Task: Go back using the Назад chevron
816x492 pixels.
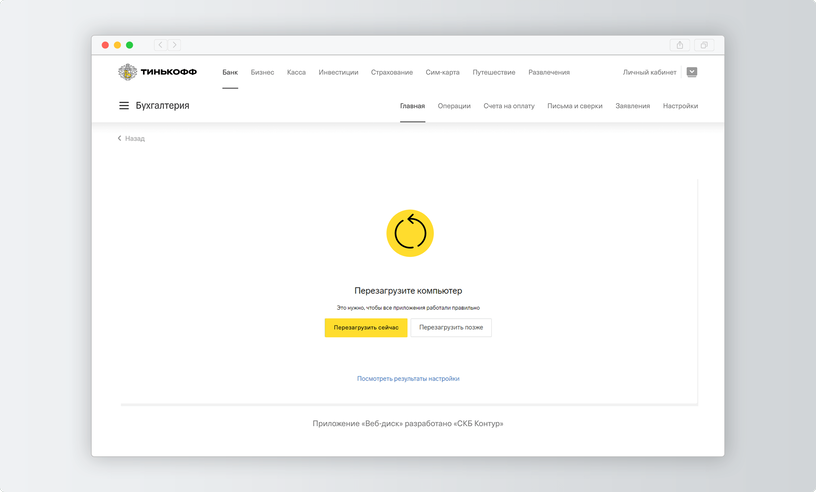Action: (x=119, y=138)
